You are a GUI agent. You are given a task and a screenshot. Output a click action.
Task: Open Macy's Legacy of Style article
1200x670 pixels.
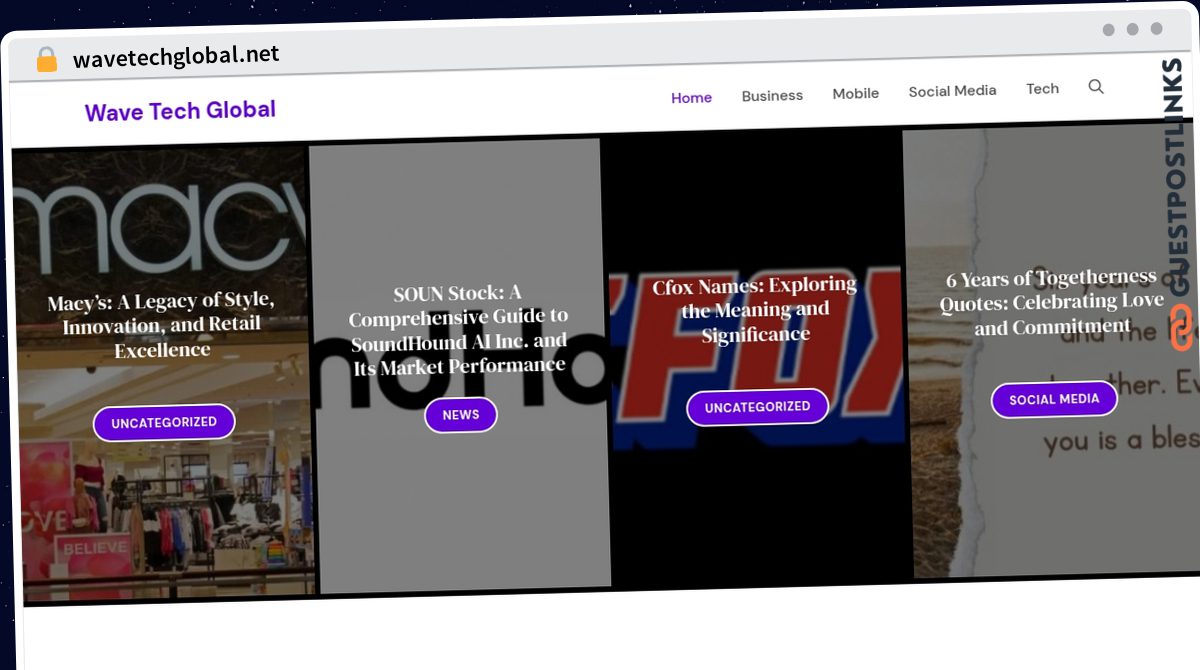coord(162,325)
